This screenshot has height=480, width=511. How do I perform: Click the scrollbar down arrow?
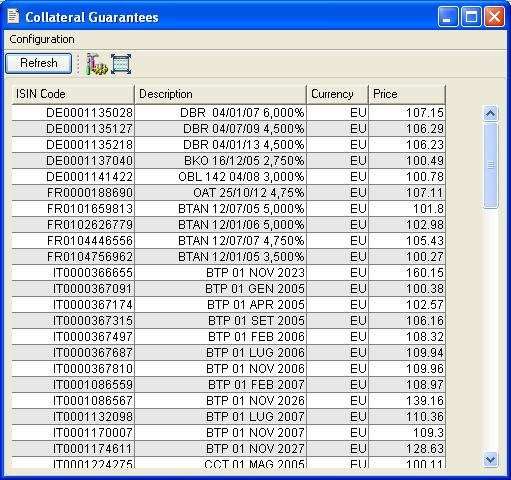[490, 460]
